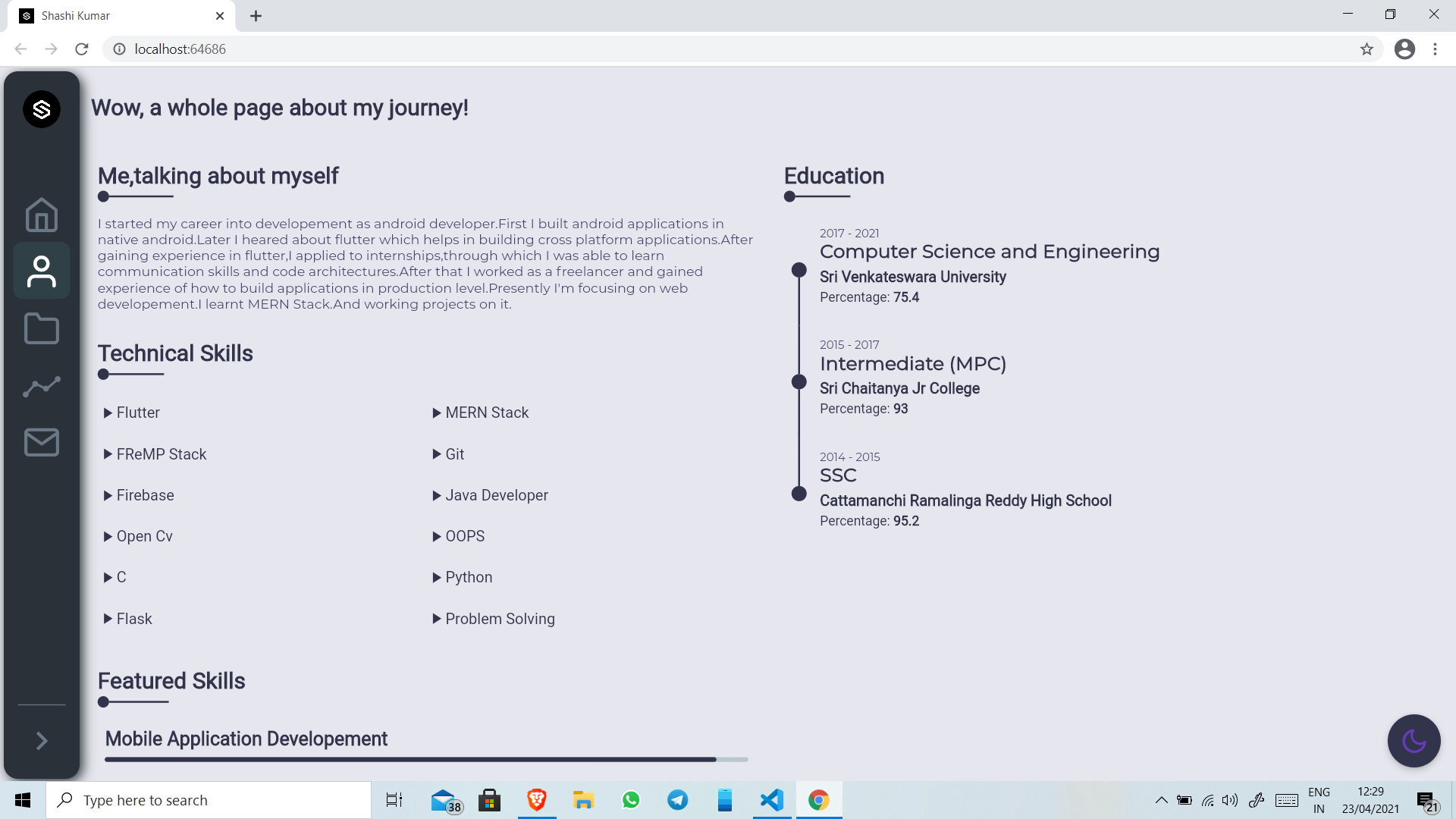Click the S logo at sidebar top

42,109
